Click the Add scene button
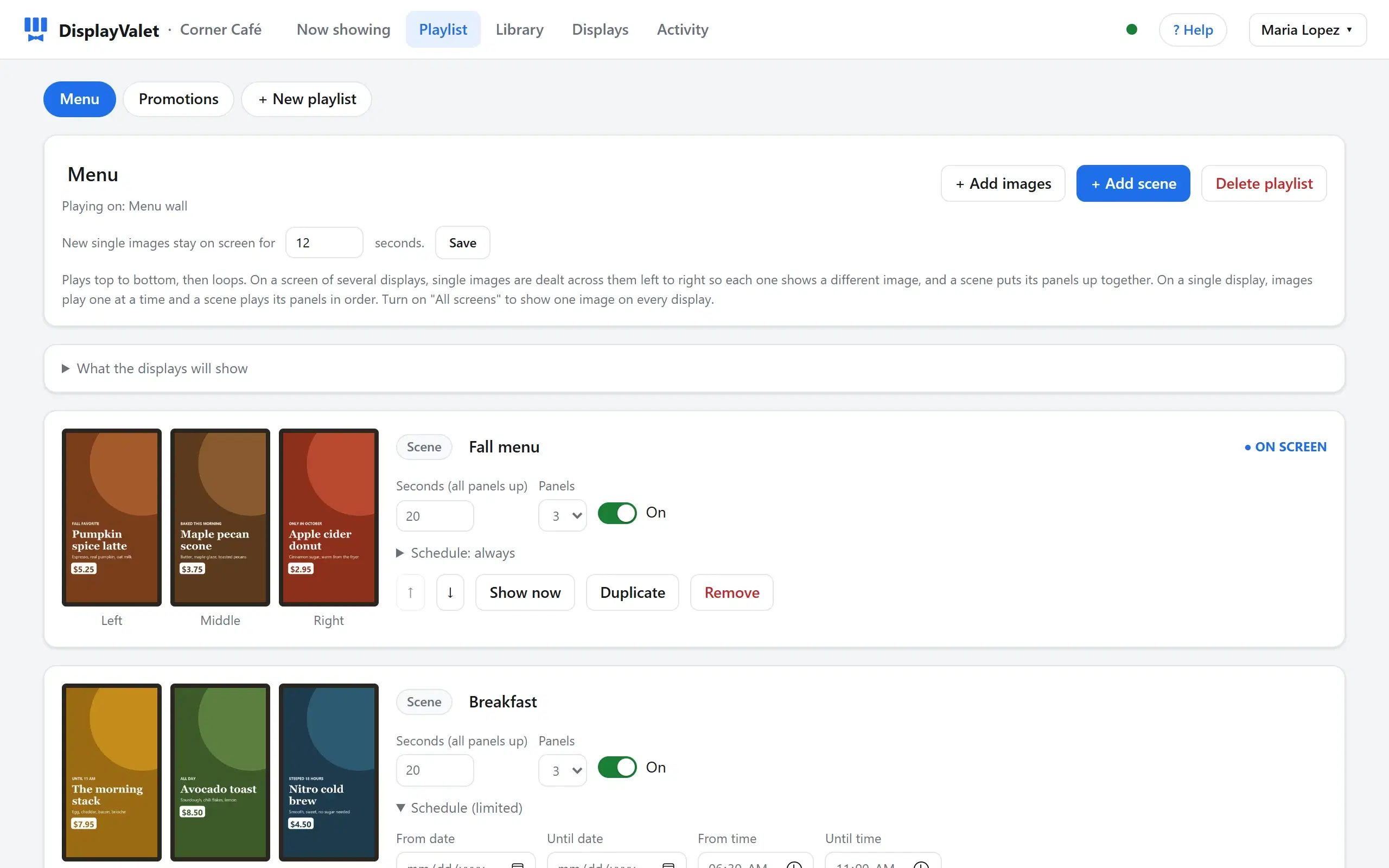This screenshot has height=868, width=1389. coord(1133,183)
